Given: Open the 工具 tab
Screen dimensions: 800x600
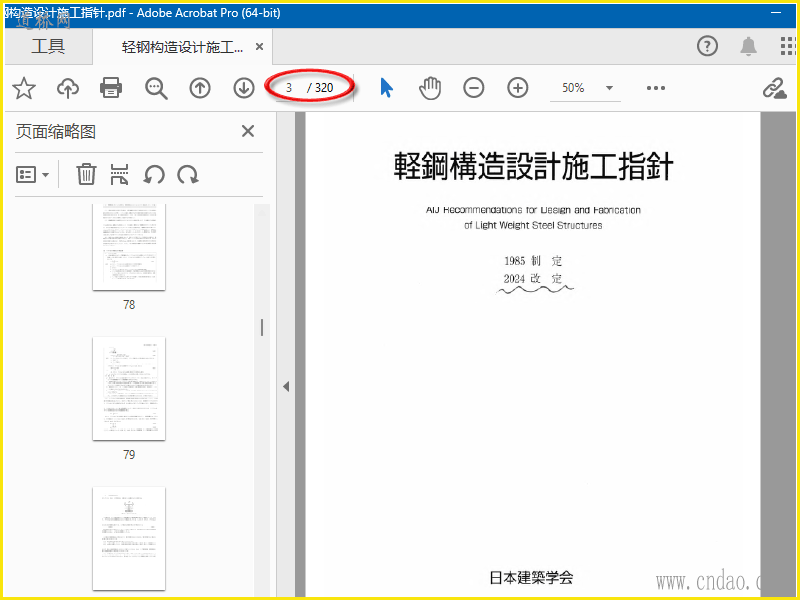Looking at the screenshot, I should tap(48, 46).
